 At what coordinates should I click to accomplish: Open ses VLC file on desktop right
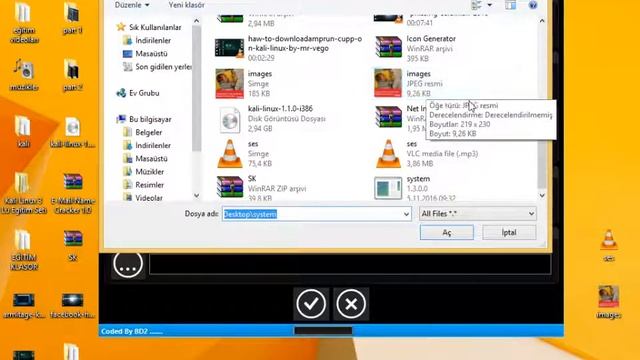pos(609,245)
